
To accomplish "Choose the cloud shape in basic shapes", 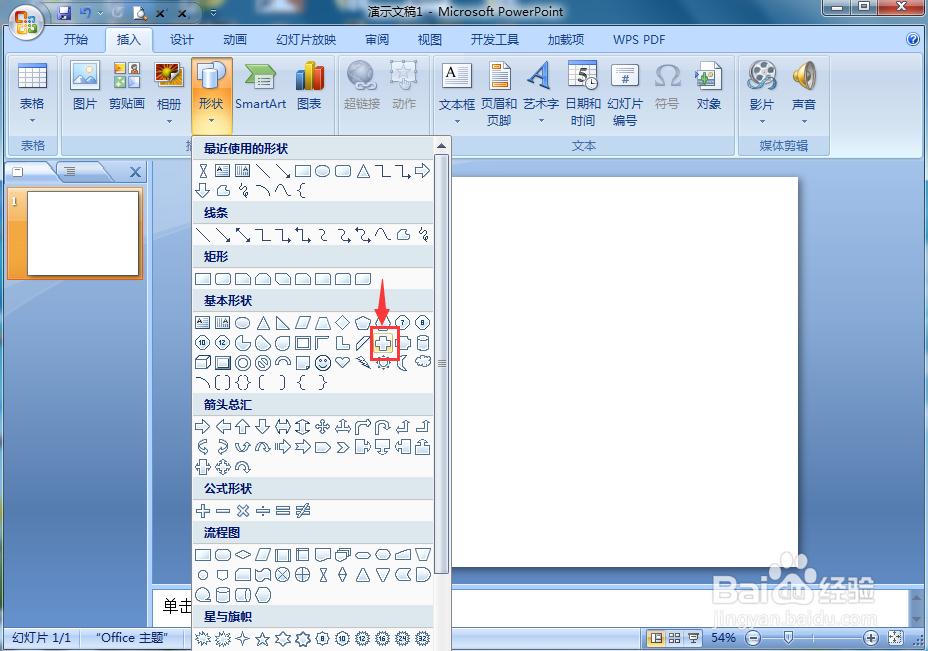I will (x=423, y=362).
